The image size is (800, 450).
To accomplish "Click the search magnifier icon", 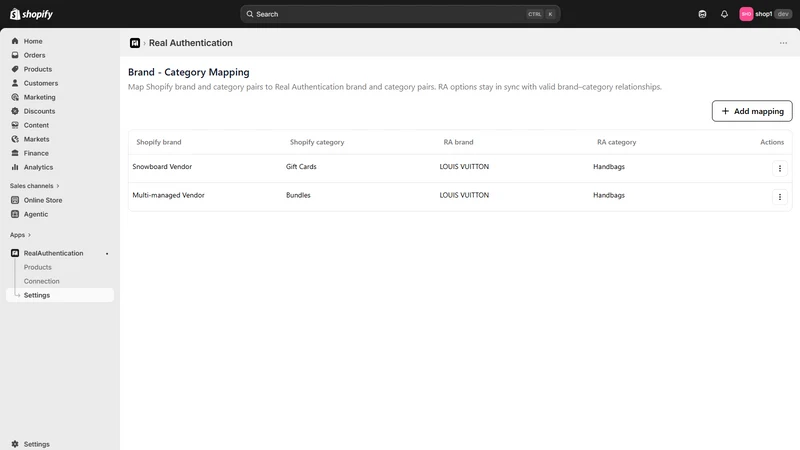I will [250, 14].
